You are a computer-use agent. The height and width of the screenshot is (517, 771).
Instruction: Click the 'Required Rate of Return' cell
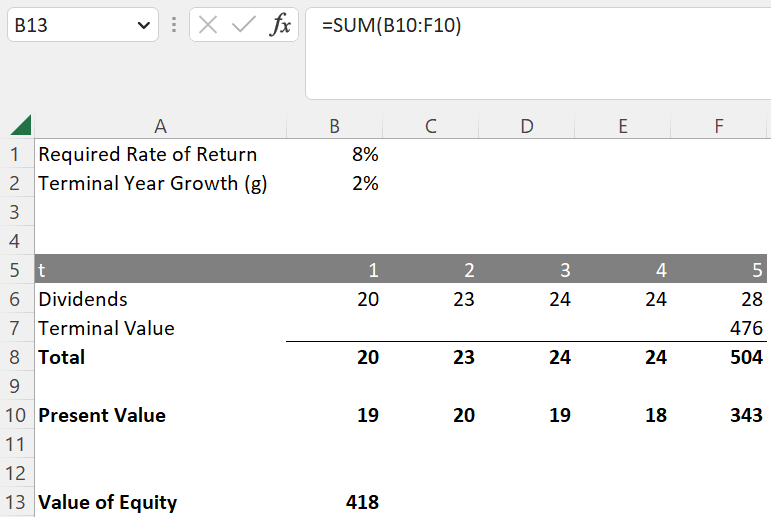point(160,154)
